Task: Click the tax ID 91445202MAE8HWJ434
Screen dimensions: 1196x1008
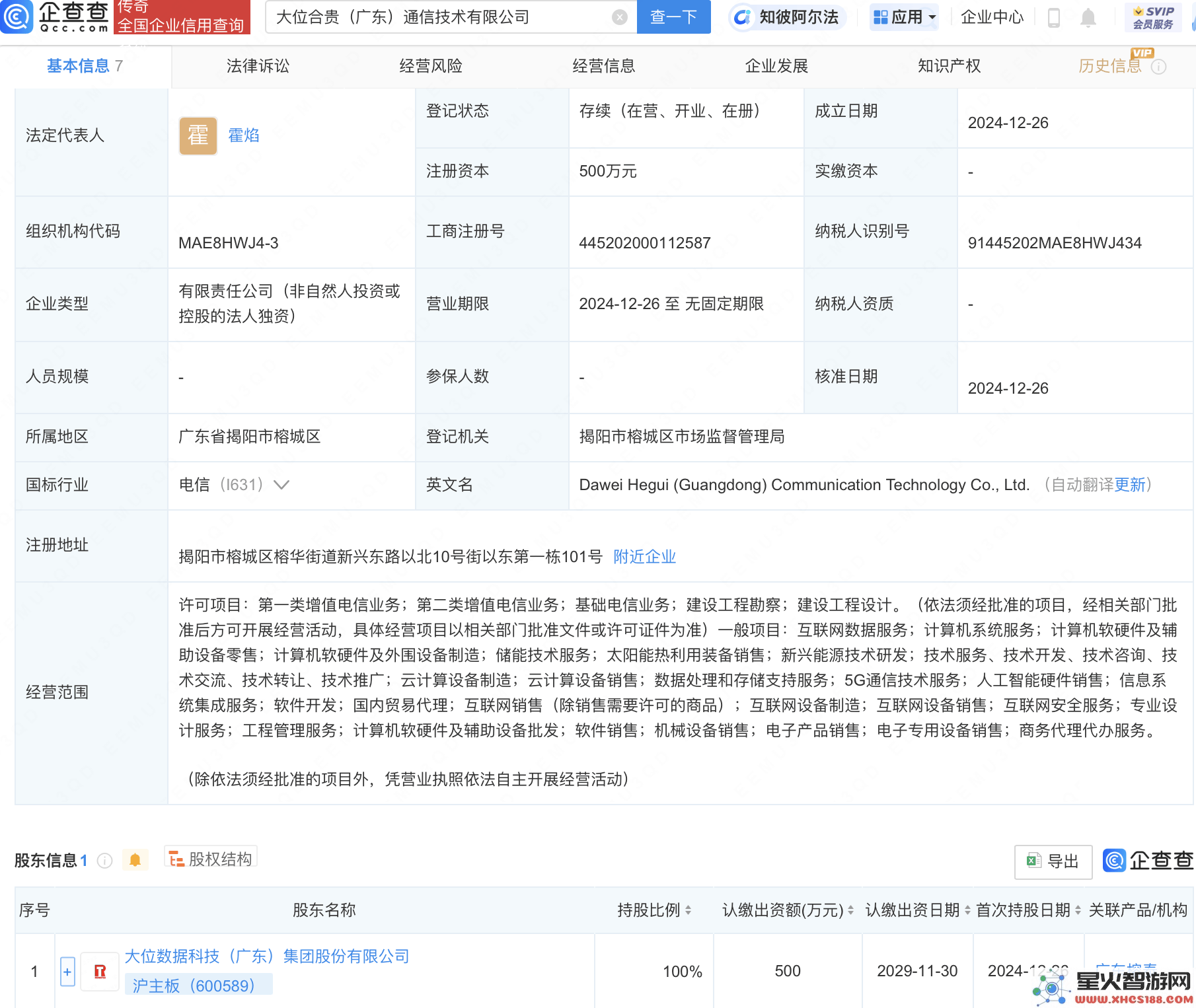Action: coord(1055,243)
